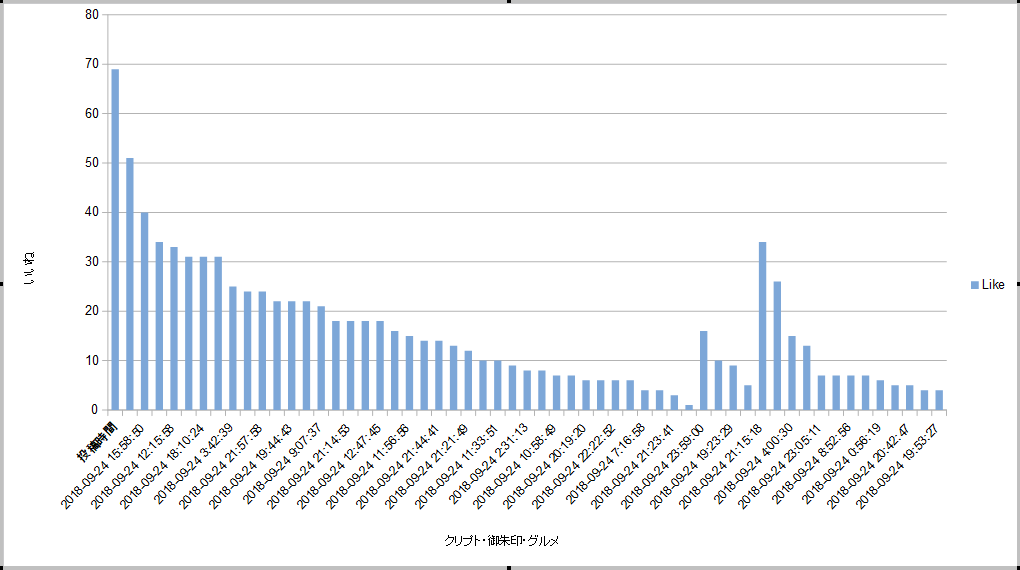Click the right-middle chart resize handle
The image size is (1020, 570).
click(1017, 285)
